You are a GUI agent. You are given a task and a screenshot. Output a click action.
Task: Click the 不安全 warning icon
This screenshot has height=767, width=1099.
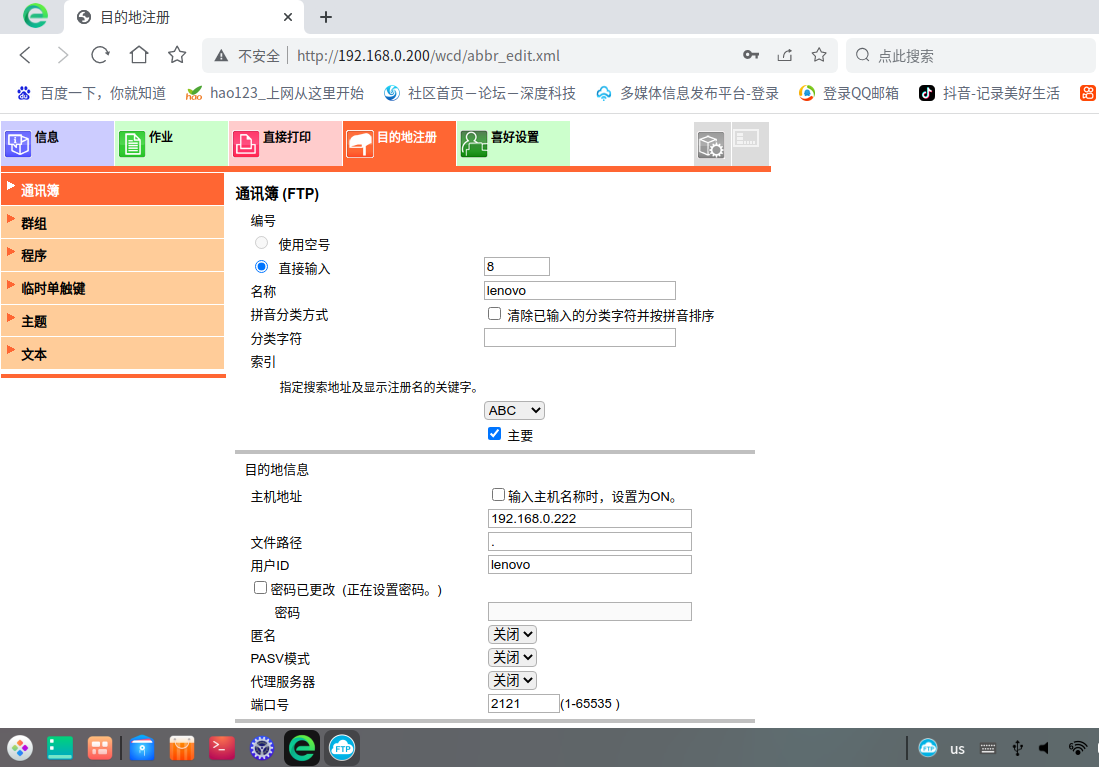(x=221, y=55)
